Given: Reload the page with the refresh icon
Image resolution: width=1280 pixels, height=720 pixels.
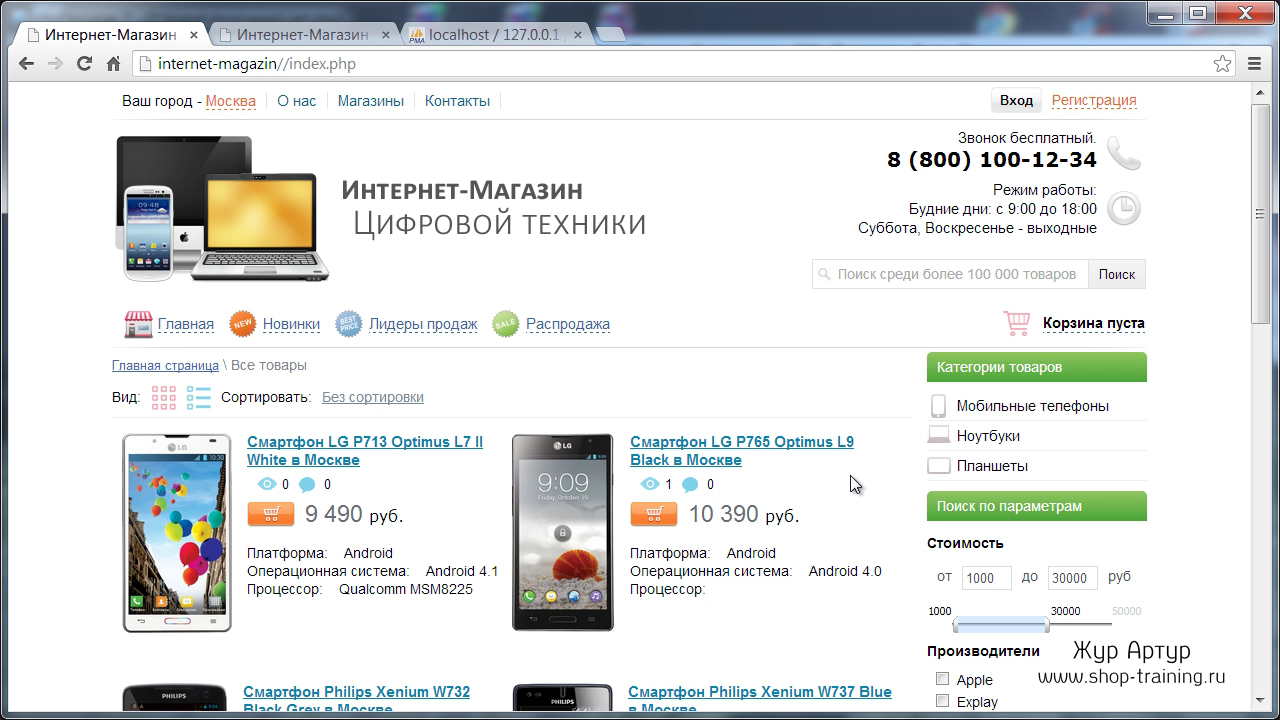Looking at the screenshot, I should [x=85, y=64].
